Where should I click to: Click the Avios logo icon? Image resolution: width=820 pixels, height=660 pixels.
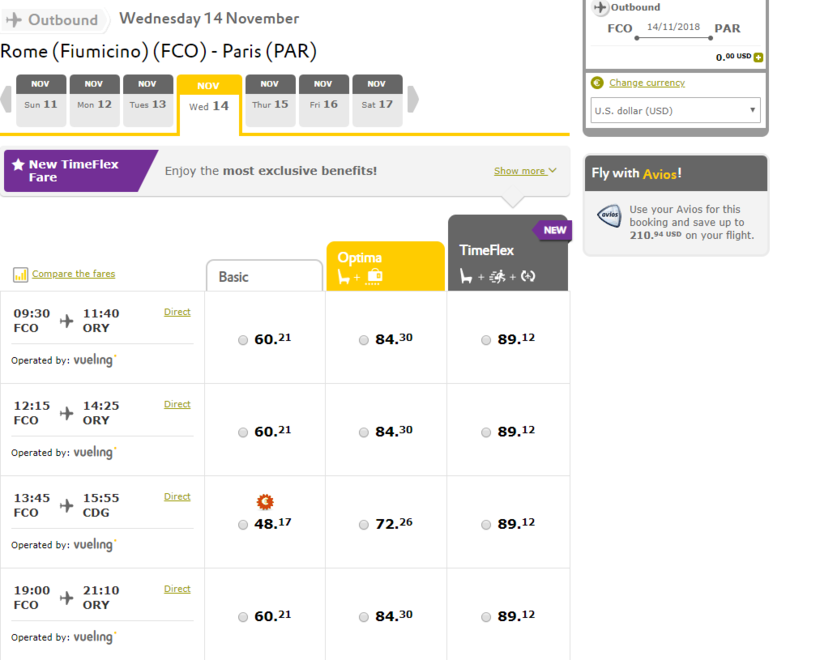(x=609, y=215)
